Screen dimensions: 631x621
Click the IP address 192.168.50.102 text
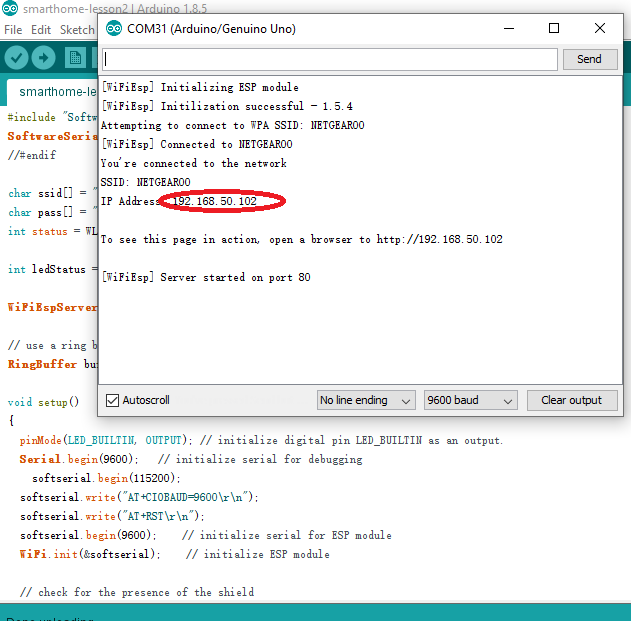pyautogui.click(x=215, y=201)
